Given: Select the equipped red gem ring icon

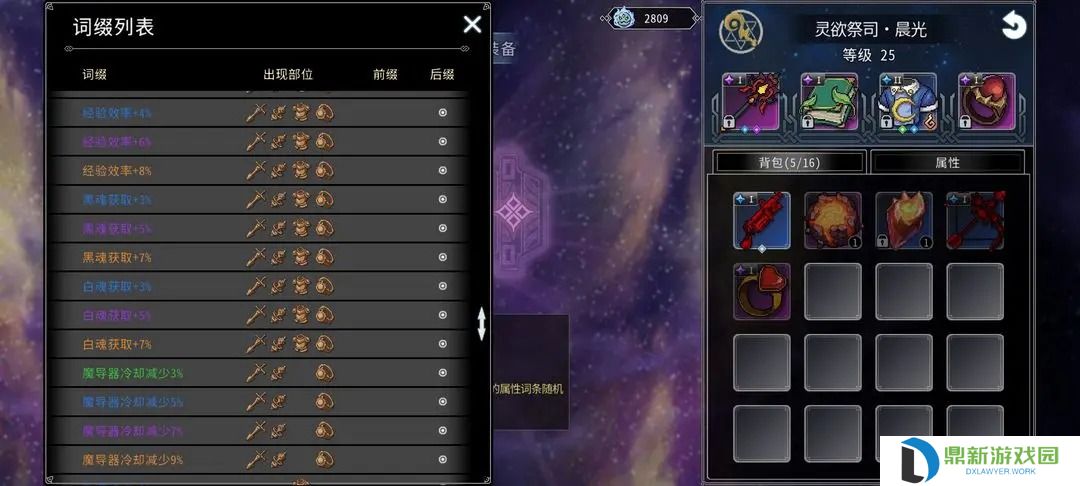Looking at the screenshot, I should [x=986, y=102].
